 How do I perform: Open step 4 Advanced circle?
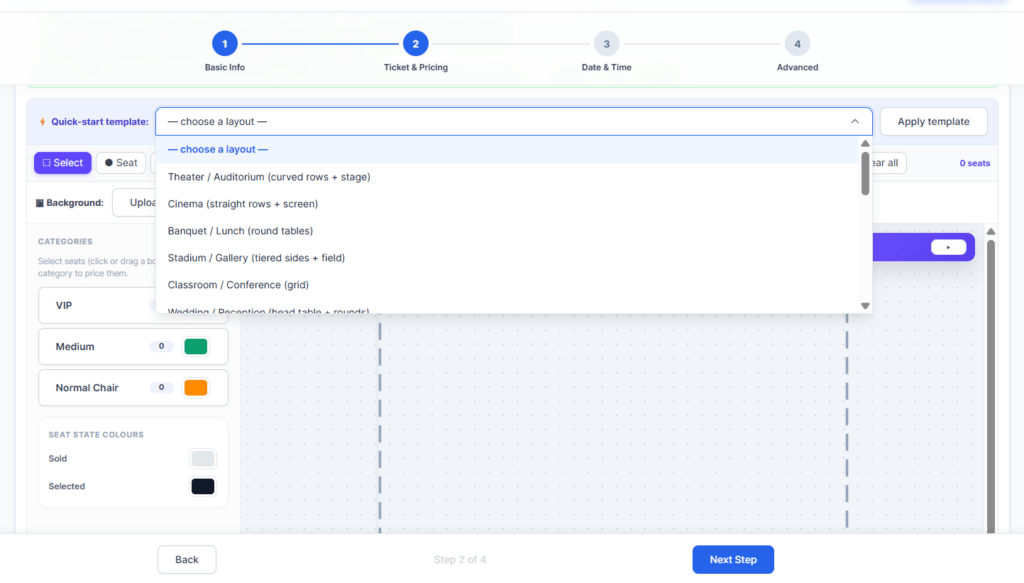coord(797,44)
